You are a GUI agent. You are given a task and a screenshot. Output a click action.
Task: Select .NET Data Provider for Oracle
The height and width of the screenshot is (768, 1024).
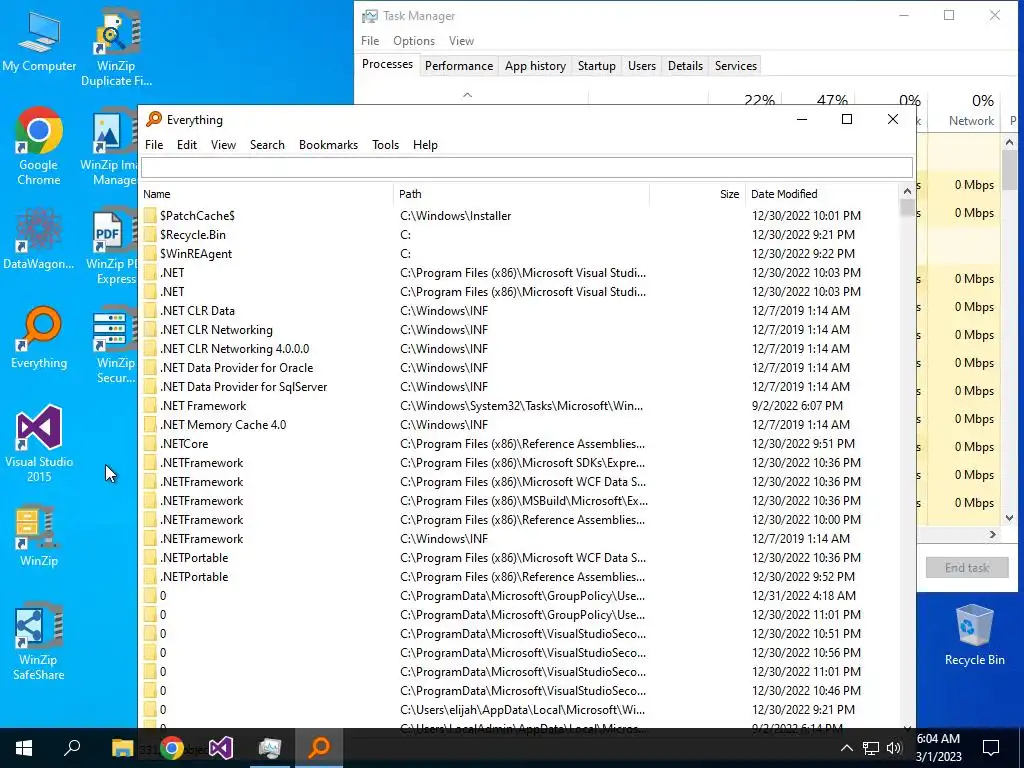(x=519, y=368)
